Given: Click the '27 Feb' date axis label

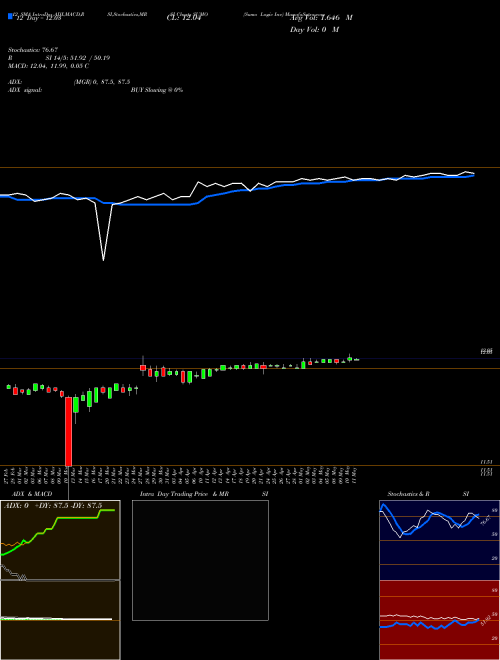Looking at the screenshot, I should click(x=8, y=475).
